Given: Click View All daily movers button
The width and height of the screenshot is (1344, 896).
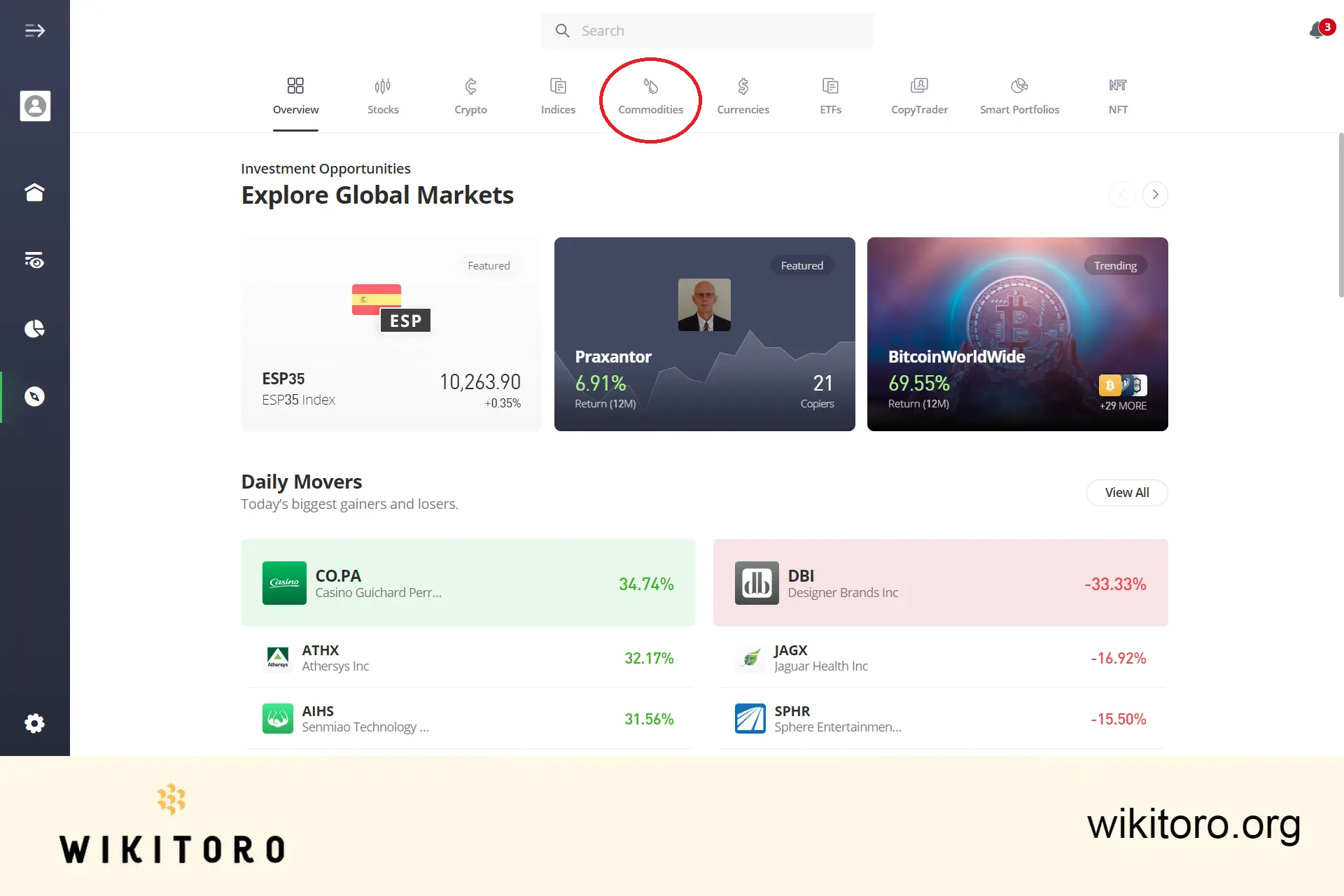Looking at the screenshot, I should [x=1126, y=492].
